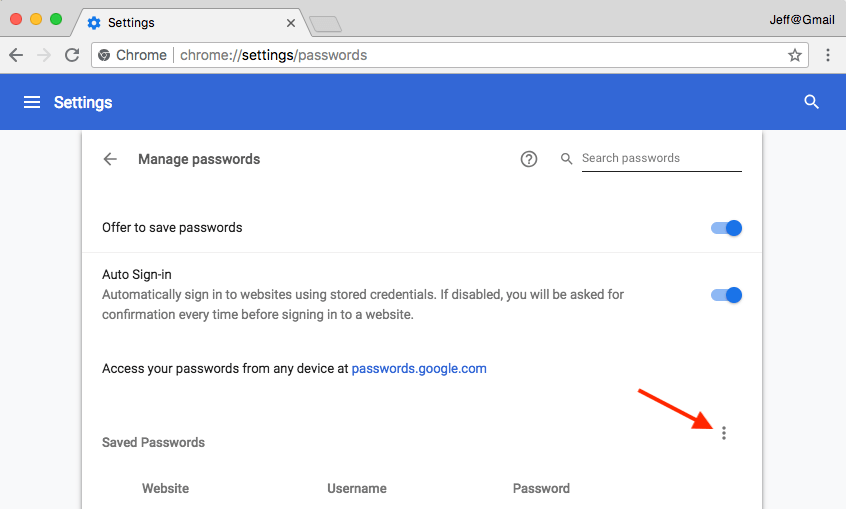This screenshot has height=509, width=846.
Task: Open a new tab
Action: click(325, 24)
